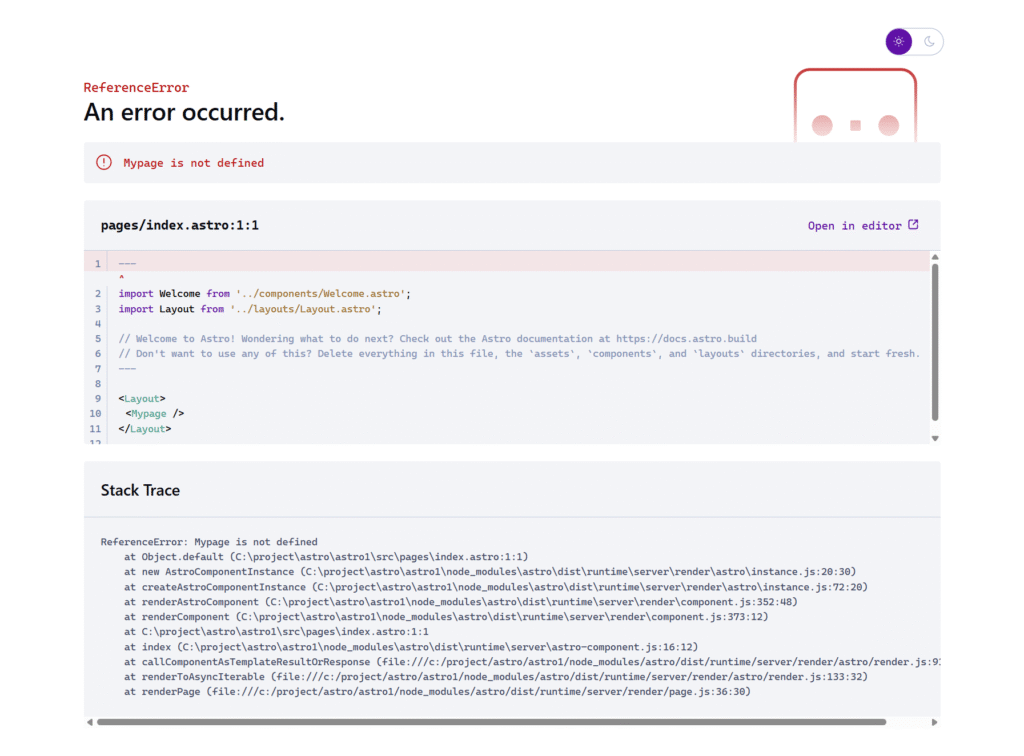Image resolution: width=1024 pixels, height=756 pixels.
Task: Click the 'An error occurred.' heading
Action: coord(184,113)
